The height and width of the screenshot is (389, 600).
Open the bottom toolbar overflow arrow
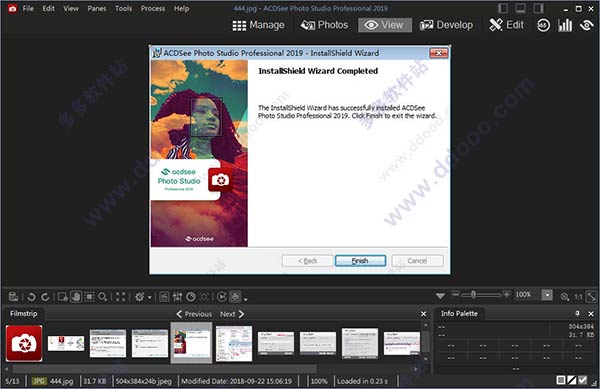coord(246,299)
